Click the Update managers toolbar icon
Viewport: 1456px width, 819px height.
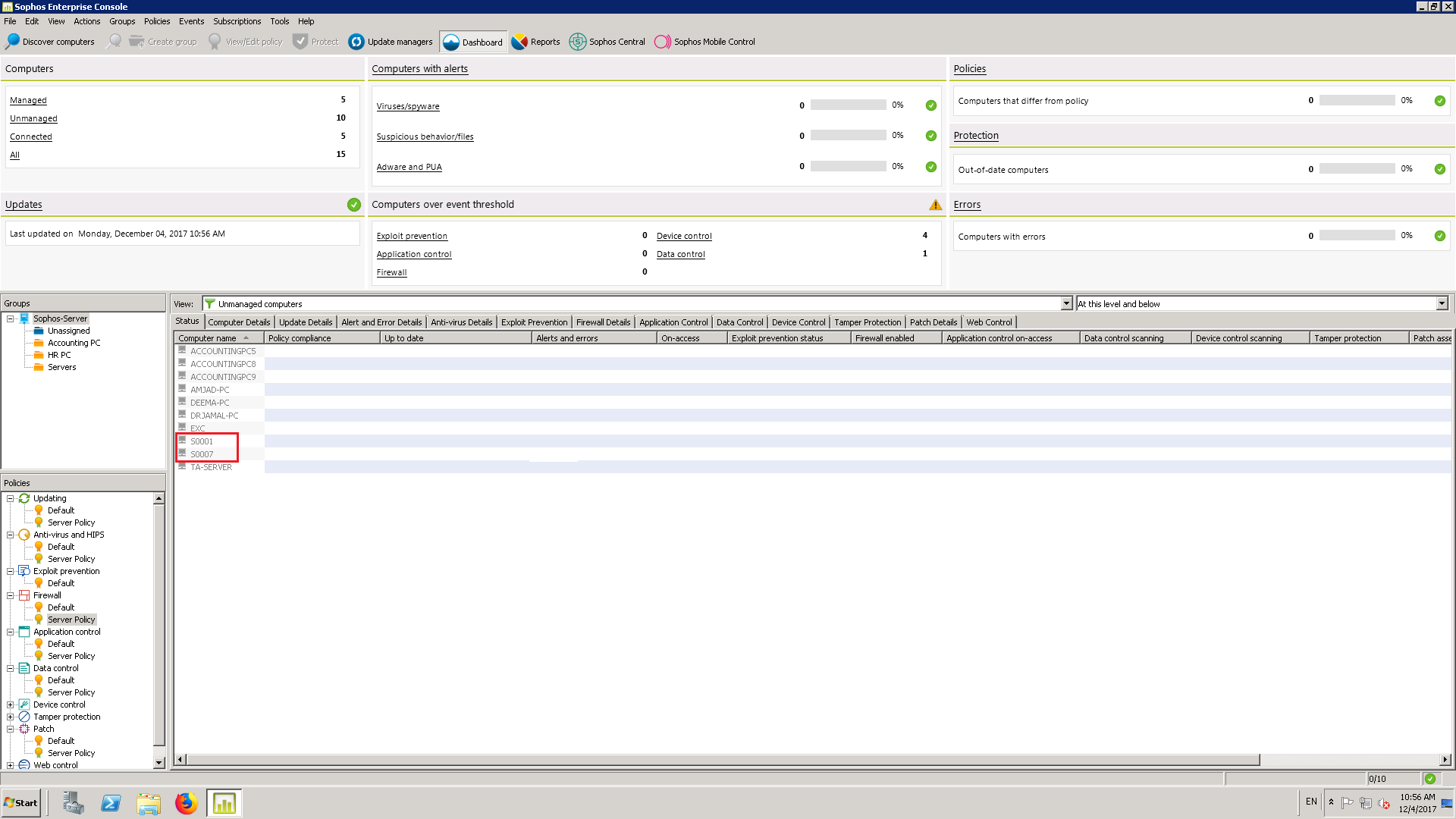tap(356, 42)
